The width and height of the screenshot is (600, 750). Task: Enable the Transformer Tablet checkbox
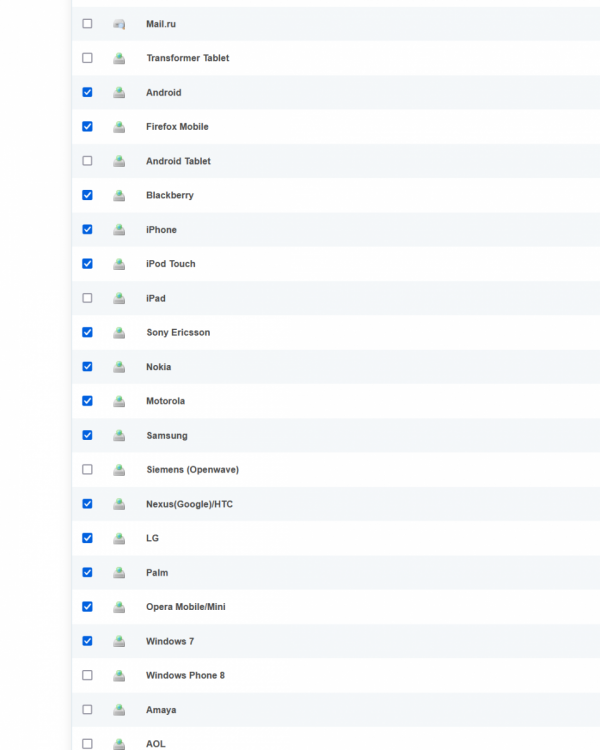coord(87,58)
